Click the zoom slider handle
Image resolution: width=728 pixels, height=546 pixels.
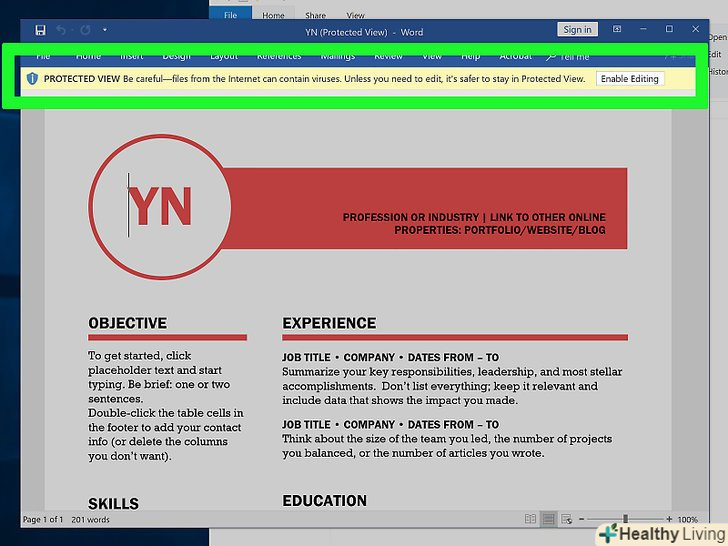(626, 519)
